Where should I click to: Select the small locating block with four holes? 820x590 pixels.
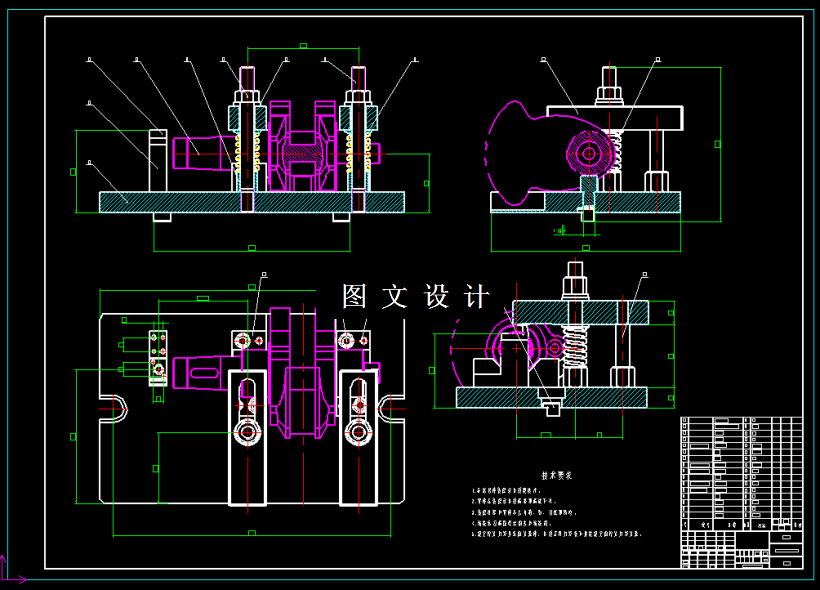coord(158,358)
